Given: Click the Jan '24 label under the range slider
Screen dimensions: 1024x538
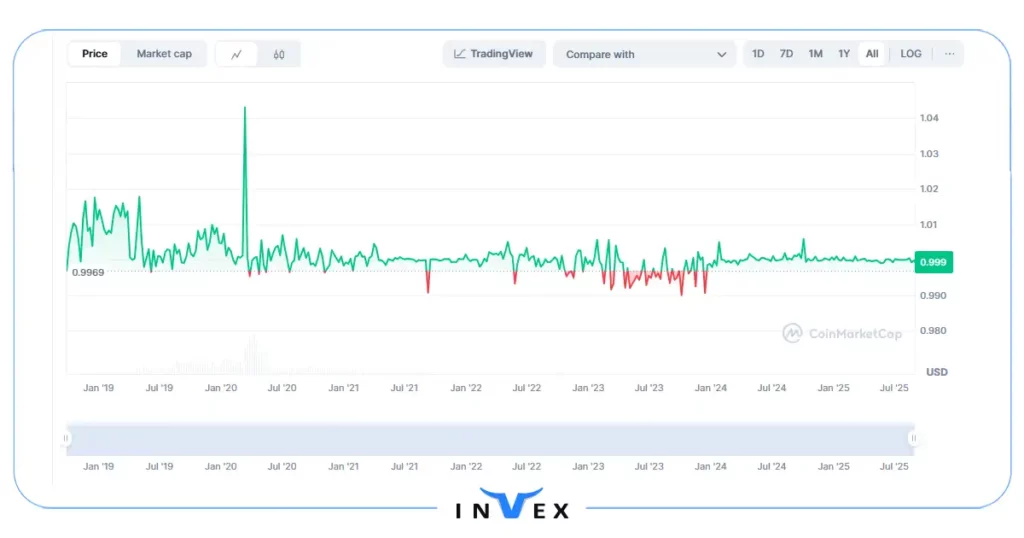Looking at the screenshot, I should (711, 467).
